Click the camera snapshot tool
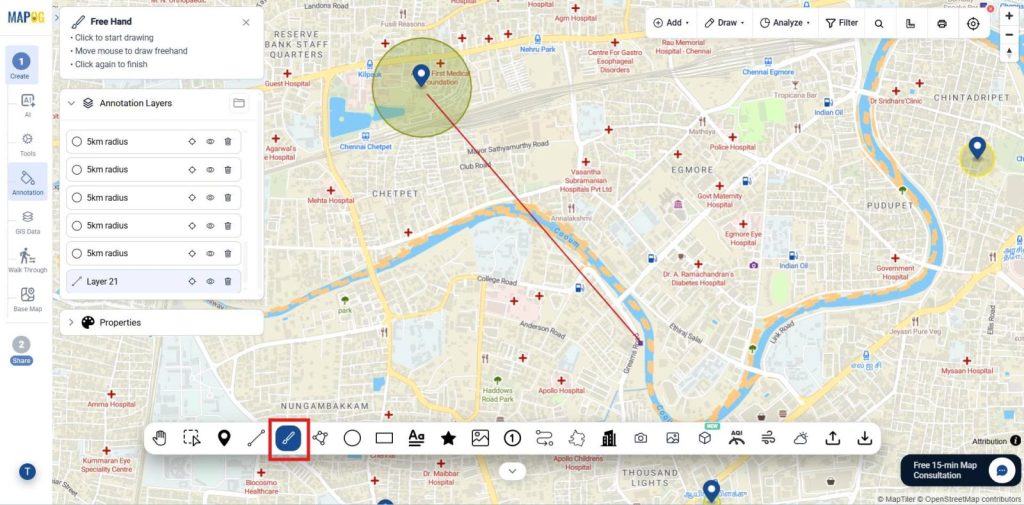Image resolution: width=1024 pixels, height=505 pixels. coord(641,438)
